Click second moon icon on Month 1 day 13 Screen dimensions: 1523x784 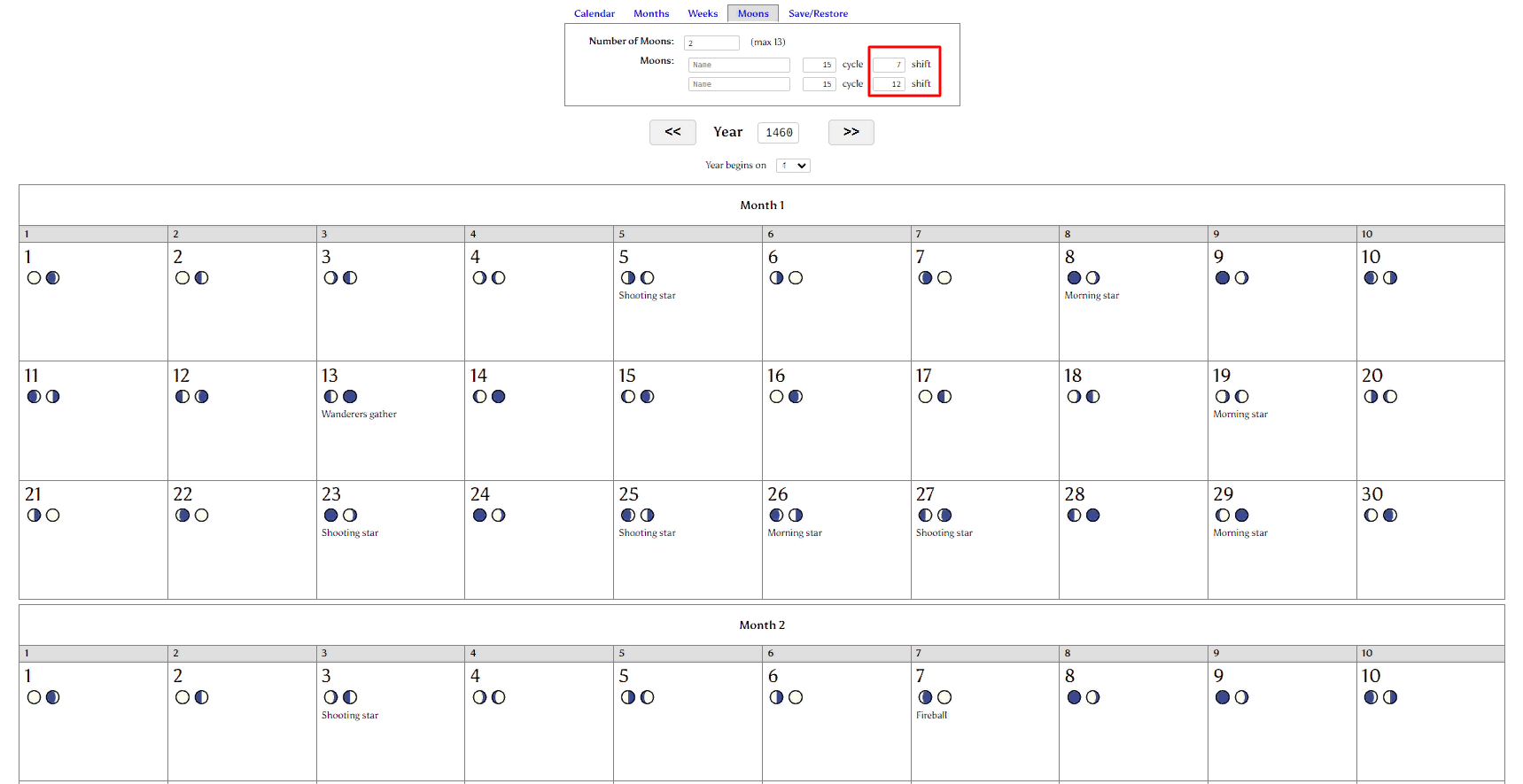[x=350, y=397]
